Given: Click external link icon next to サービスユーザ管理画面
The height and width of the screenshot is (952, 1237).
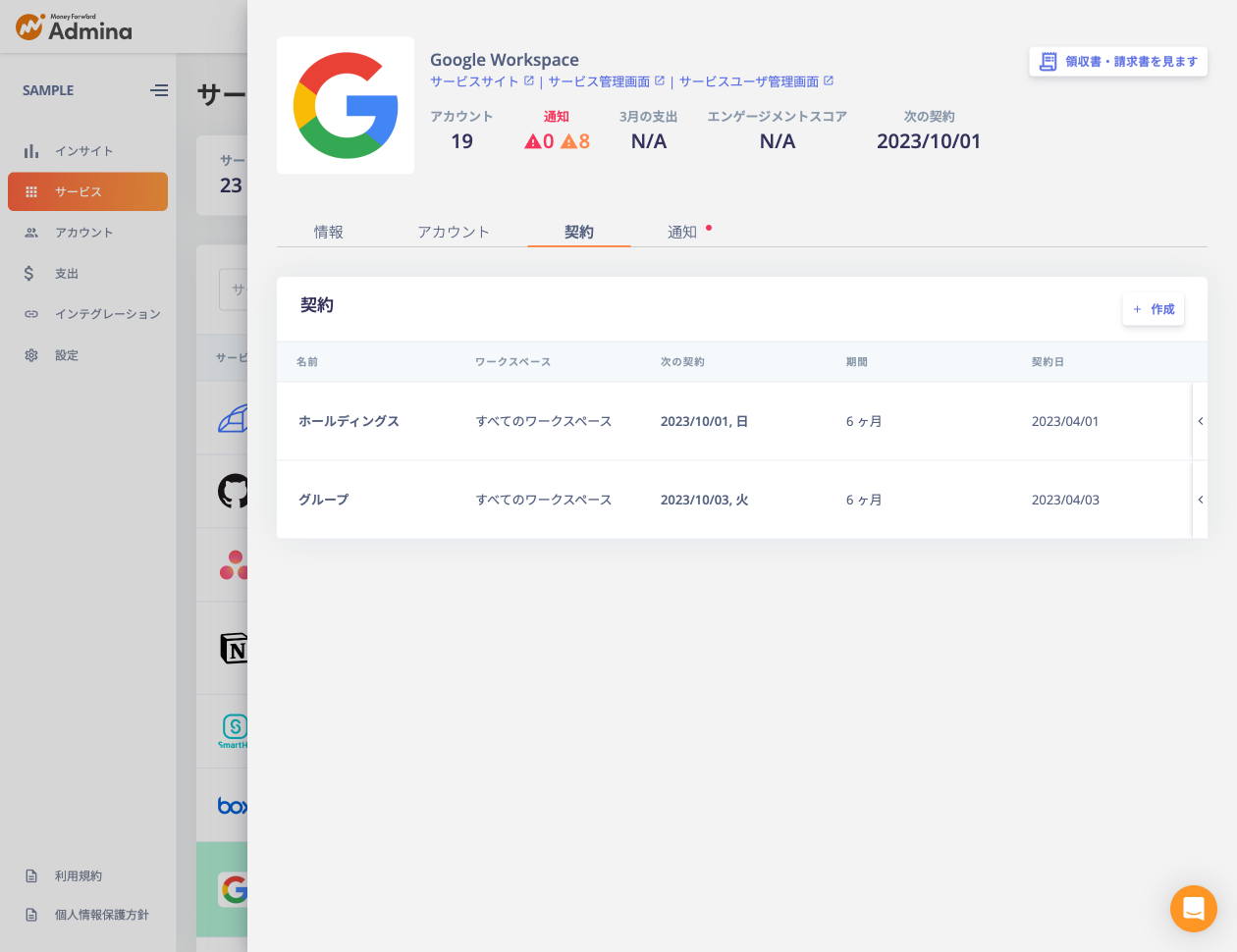Looking at the screenshot, I should [x=829, y=80].
